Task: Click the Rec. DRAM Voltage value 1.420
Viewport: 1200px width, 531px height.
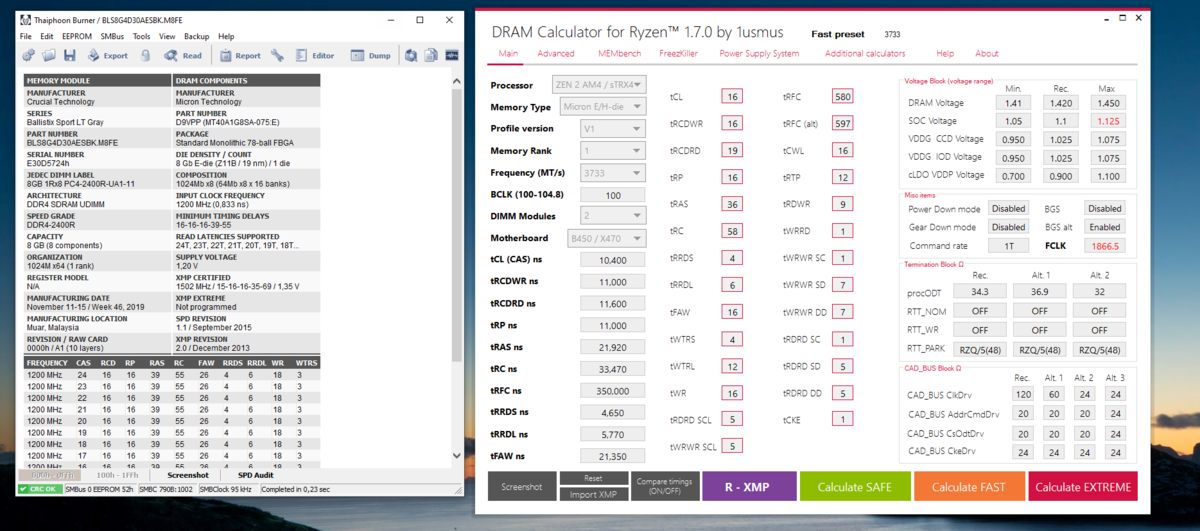Action: 1060,103
